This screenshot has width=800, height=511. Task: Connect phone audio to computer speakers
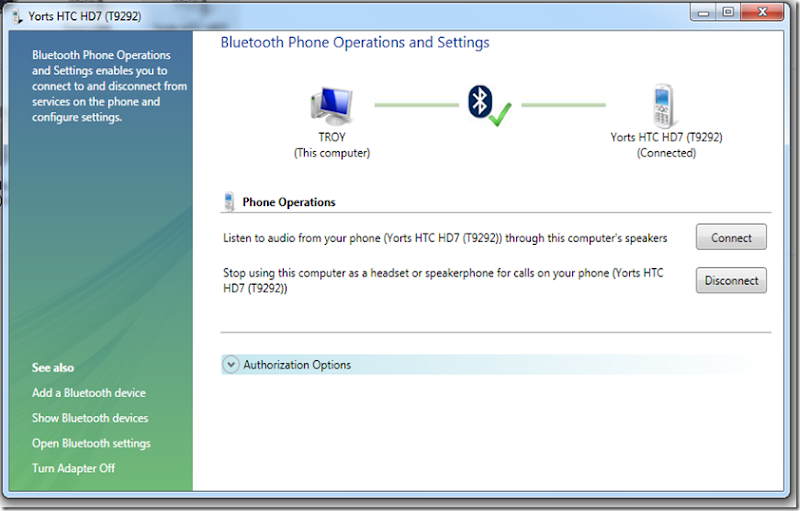coord(731,237)
